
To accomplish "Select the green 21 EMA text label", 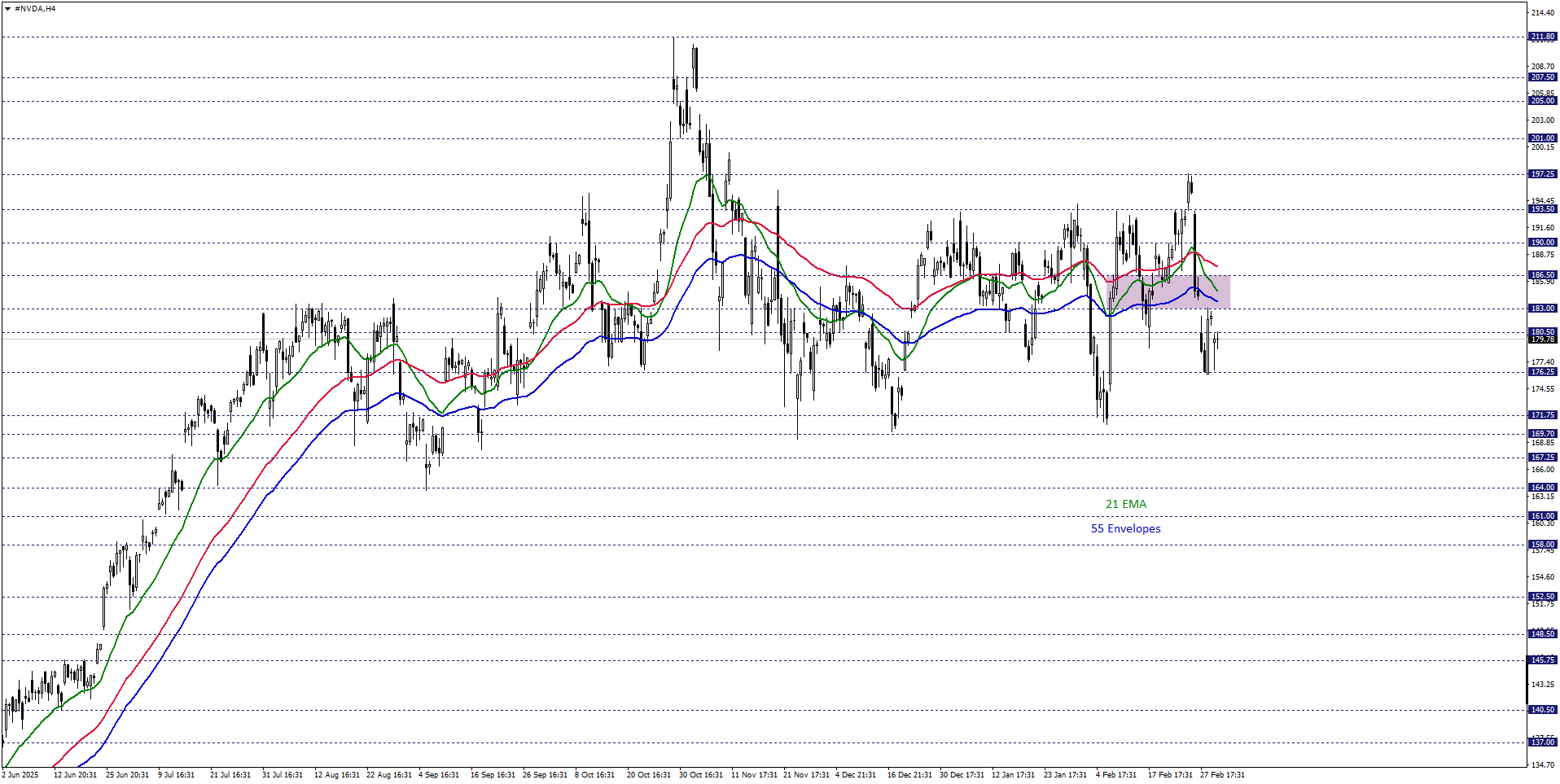I will 1125,504.
